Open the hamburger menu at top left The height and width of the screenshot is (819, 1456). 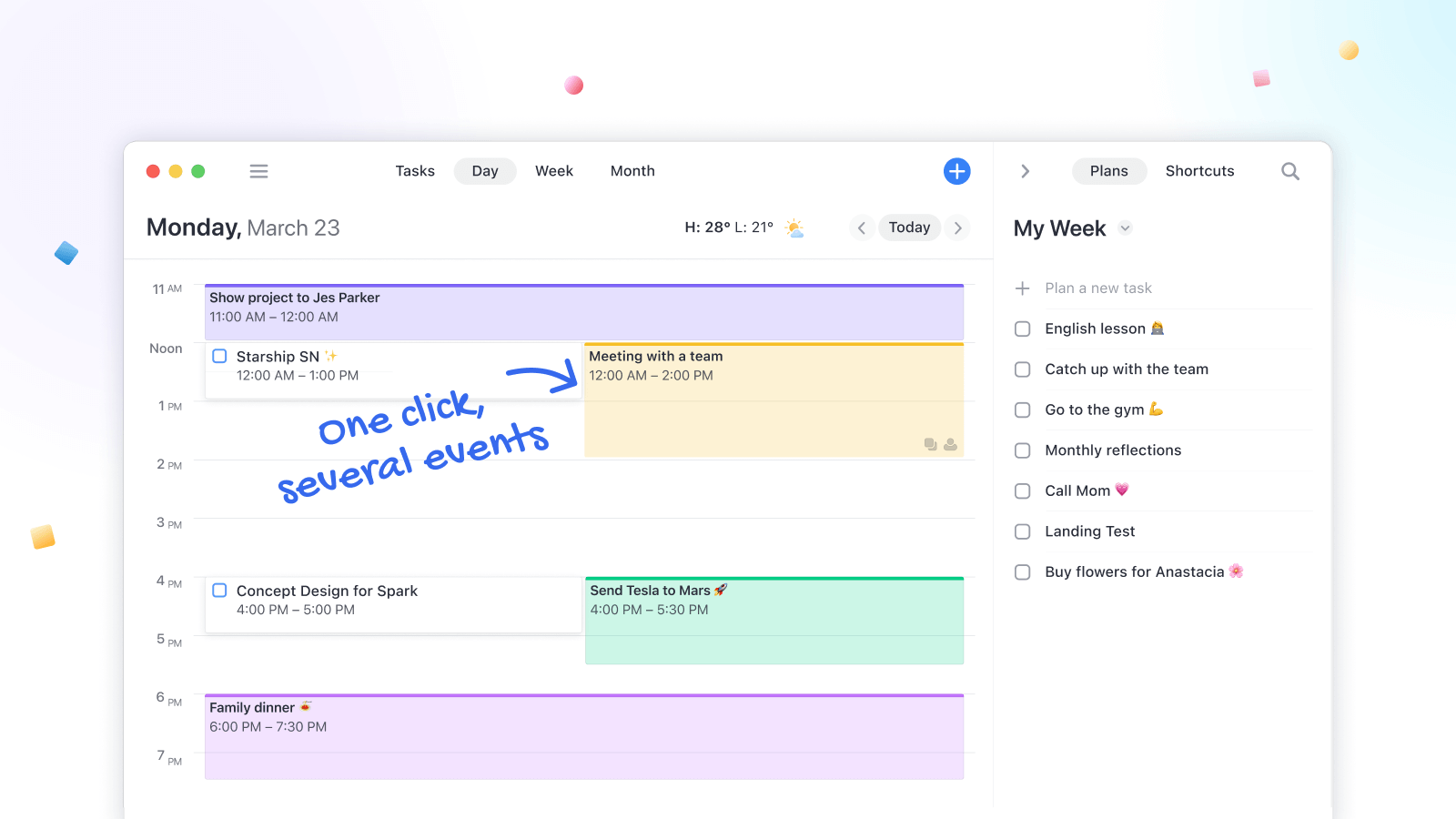(258, 171)
